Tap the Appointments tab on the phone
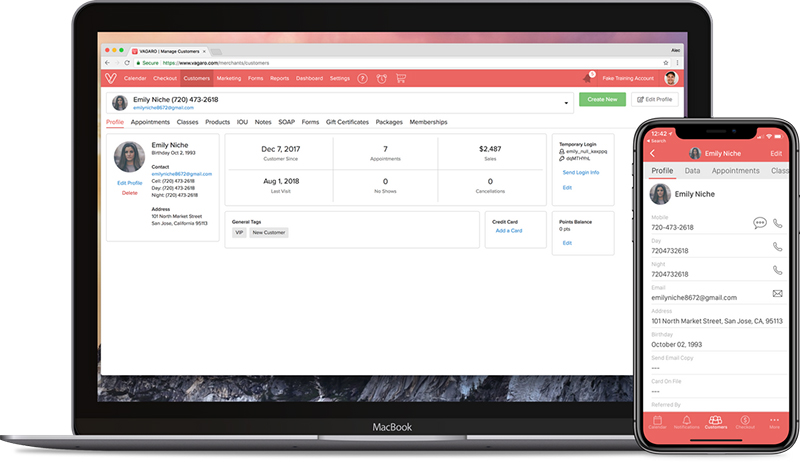Viewport: 800px width, 462px height. 736,171
